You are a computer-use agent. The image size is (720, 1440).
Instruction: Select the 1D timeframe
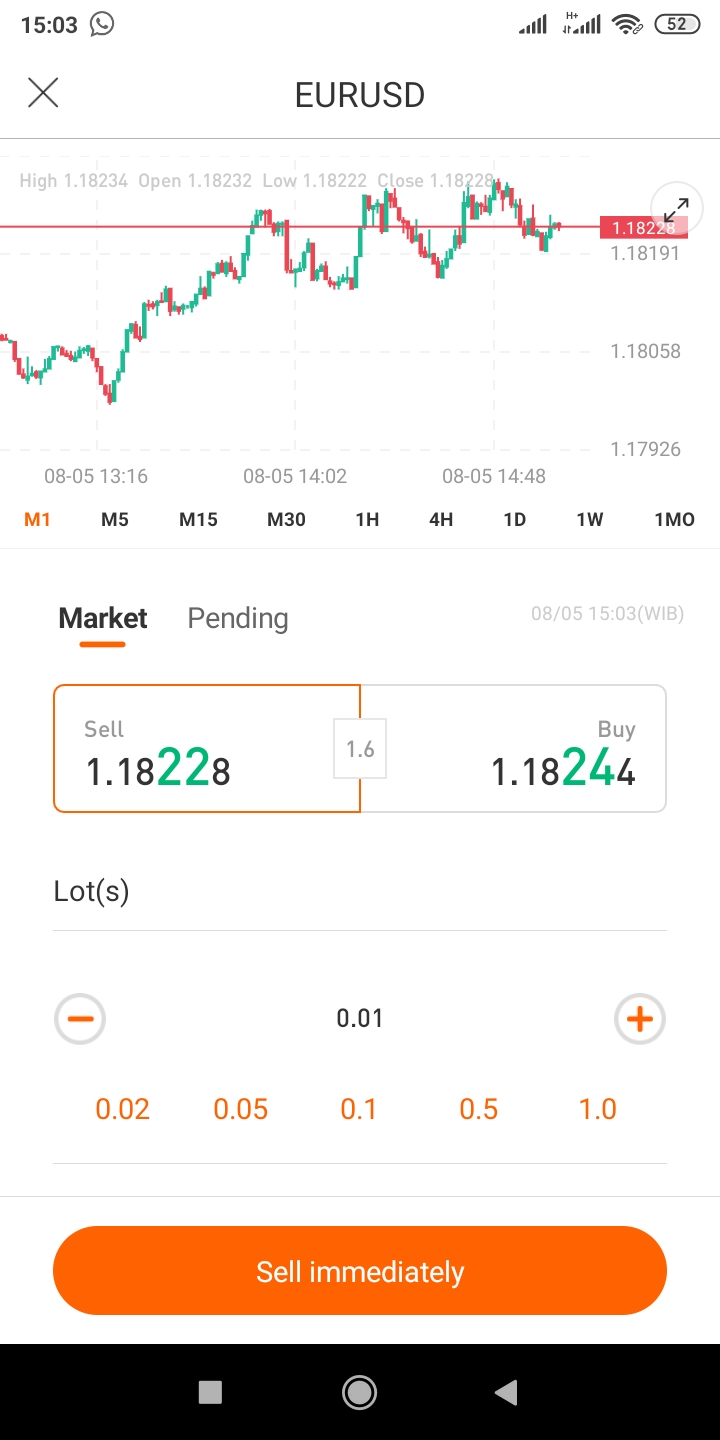[x=514, y=519]
